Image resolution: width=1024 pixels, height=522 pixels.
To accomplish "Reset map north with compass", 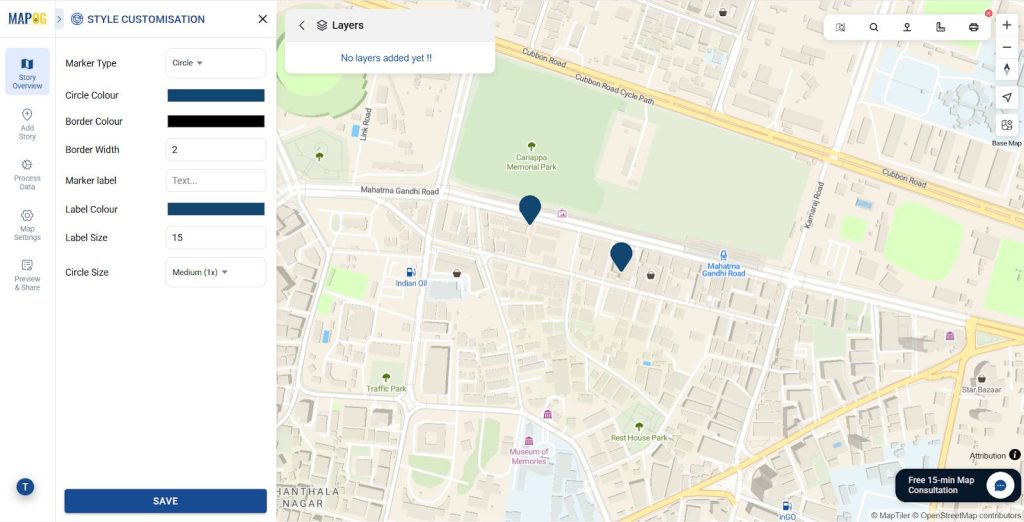I will click(x=1006, y=69).
